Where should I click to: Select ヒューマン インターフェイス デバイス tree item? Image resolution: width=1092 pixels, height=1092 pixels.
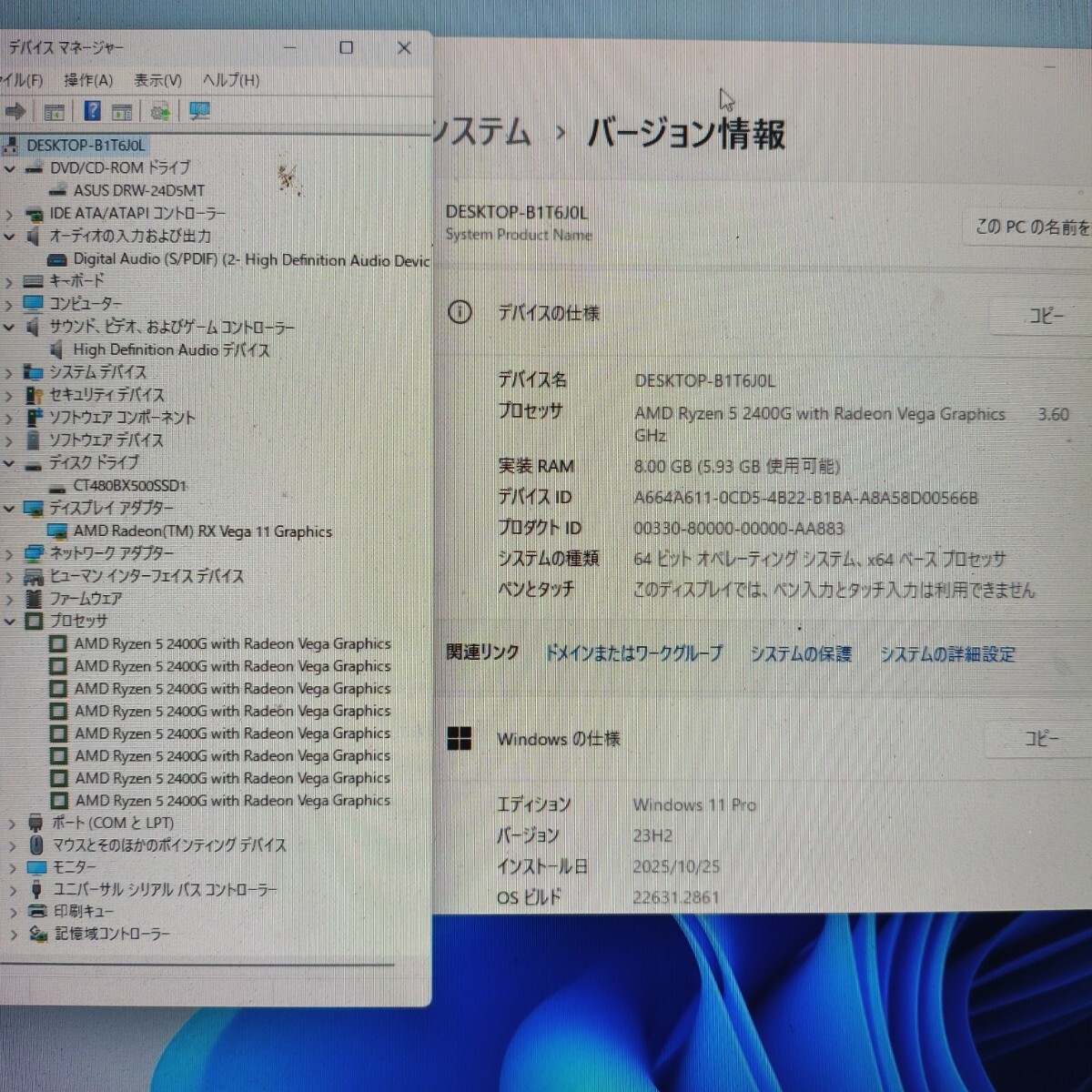pyautogui.click(x=147, y=576)
